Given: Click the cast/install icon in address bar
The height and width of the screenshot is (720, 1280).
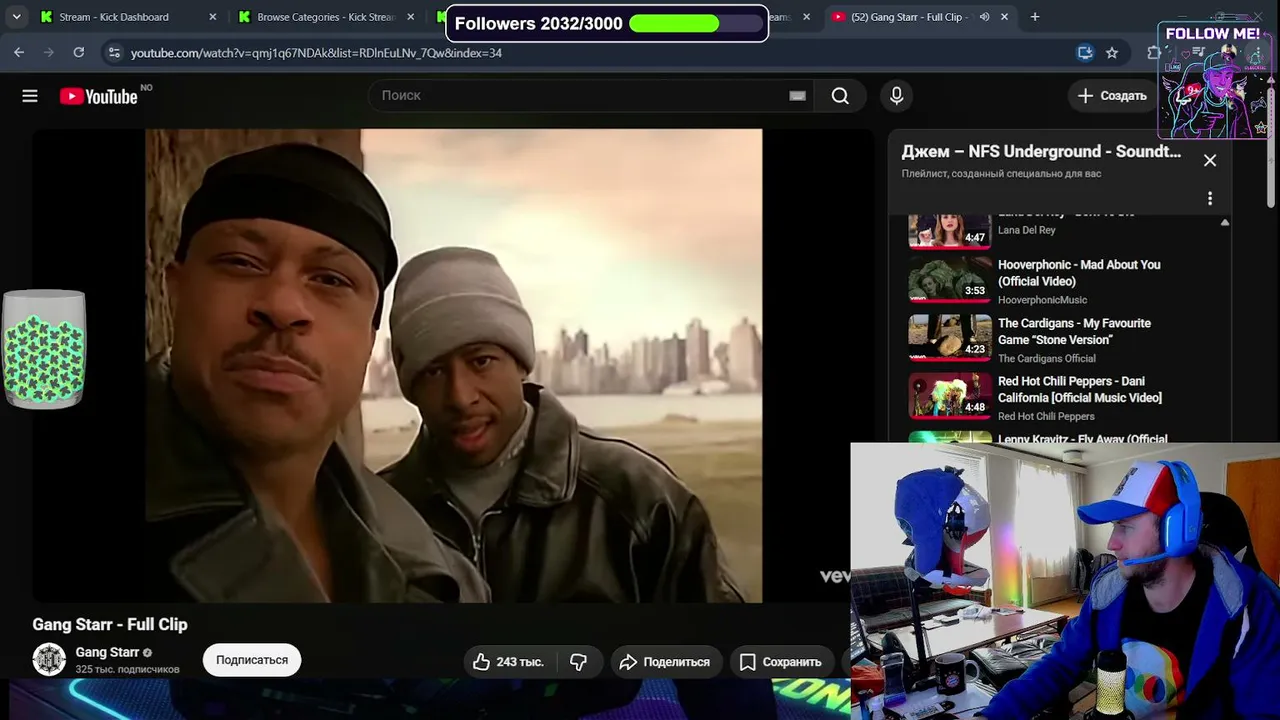Looking at the screenshot, I should [x=1085, y=53].
